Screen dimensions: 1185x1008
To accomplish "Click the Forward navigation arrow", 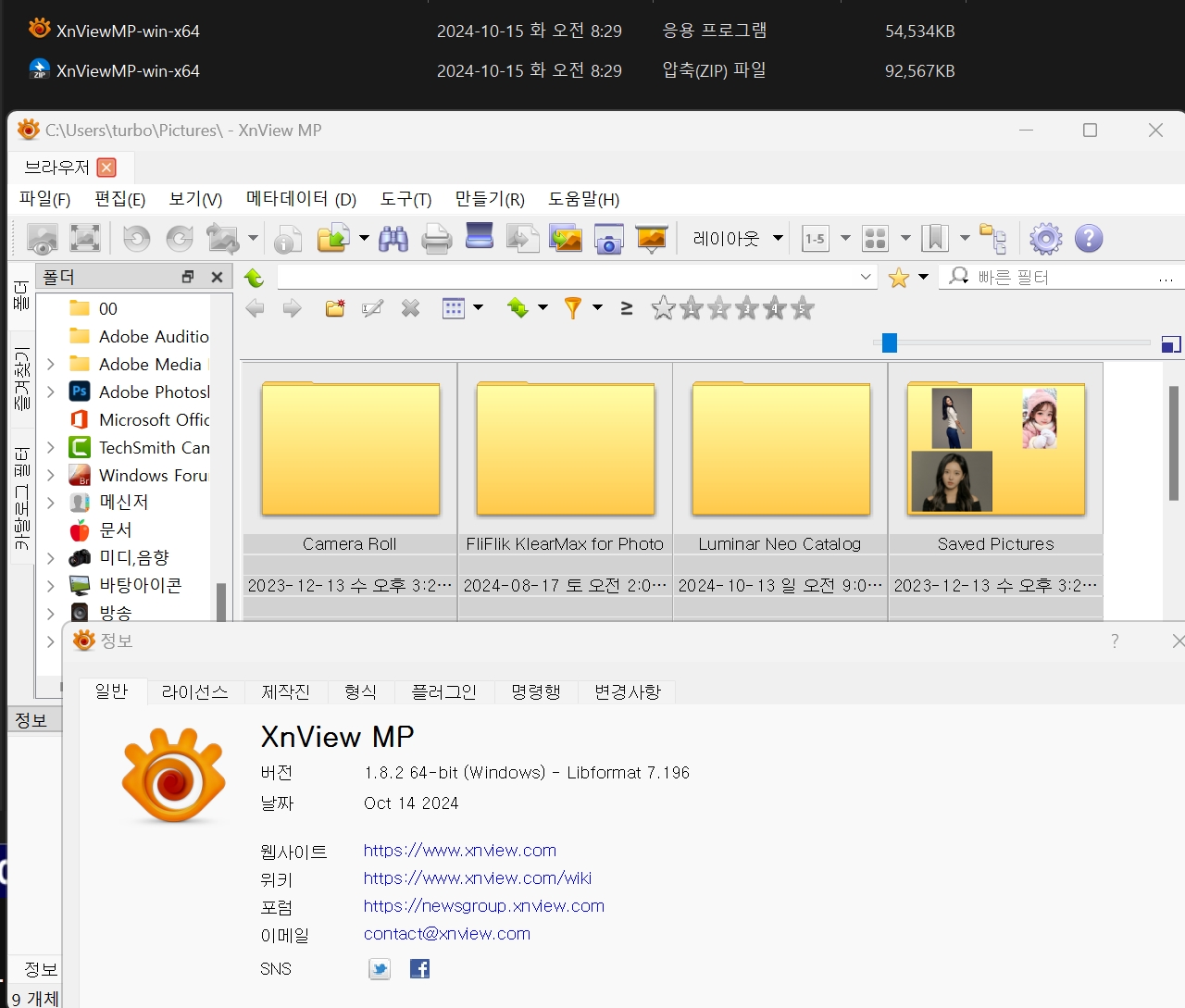I will 292,308.
